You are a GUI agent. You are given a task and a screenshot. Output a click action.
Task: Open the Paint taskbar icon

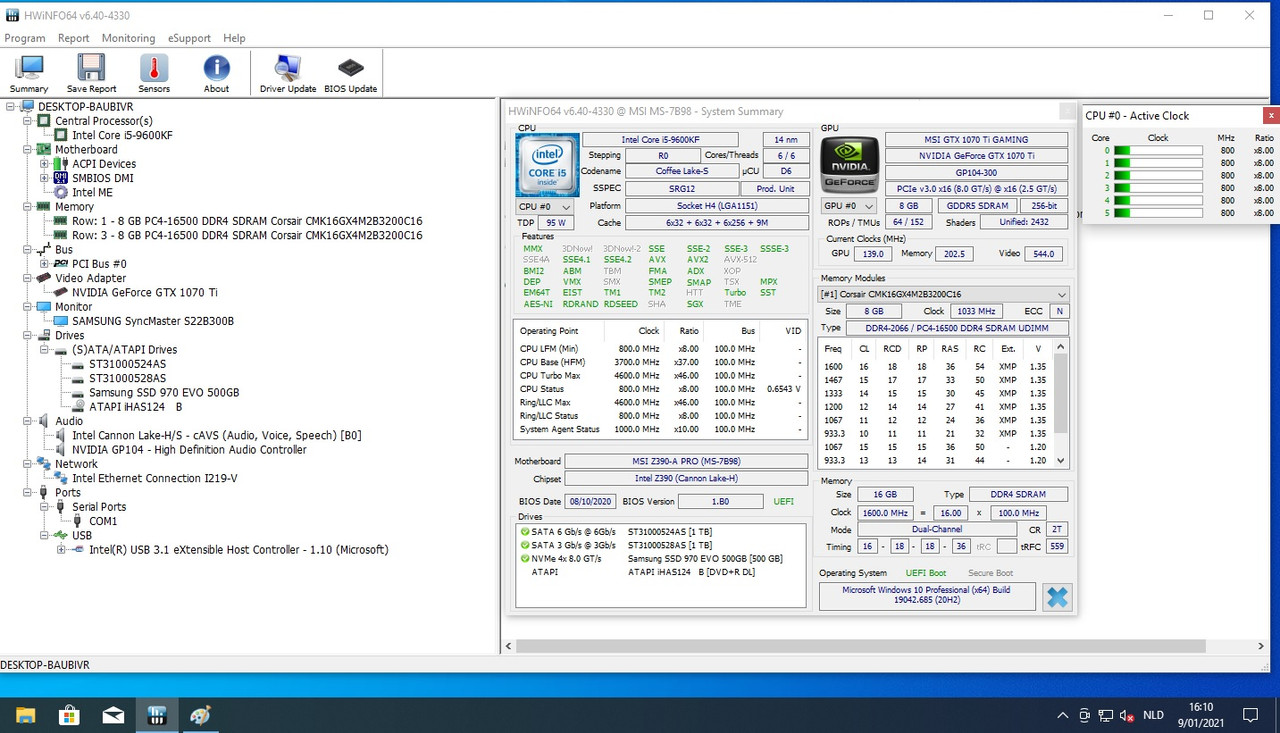point(201,715)
